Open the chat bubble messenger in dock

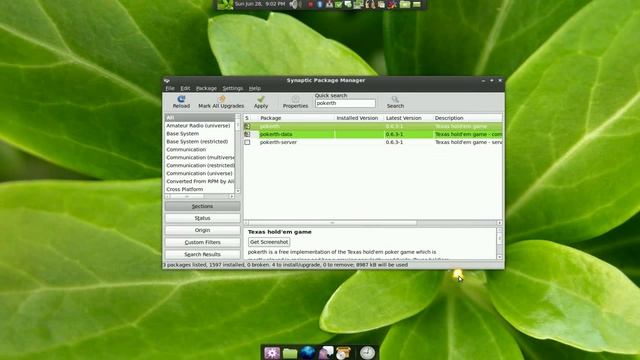[x=326, y=353]
